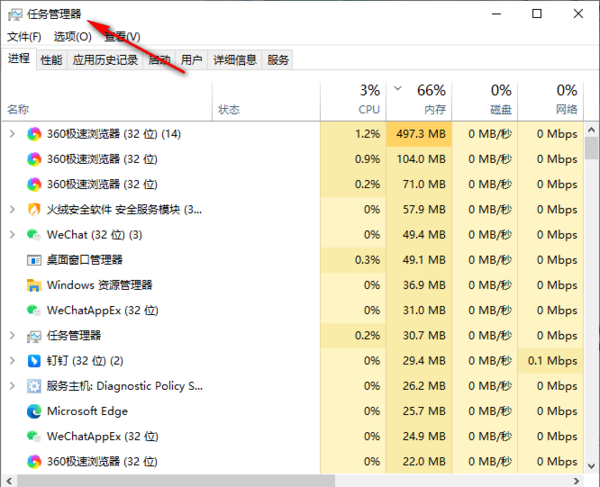
Task: Click the 0.3% CPU cell
Action: (353, 260)
